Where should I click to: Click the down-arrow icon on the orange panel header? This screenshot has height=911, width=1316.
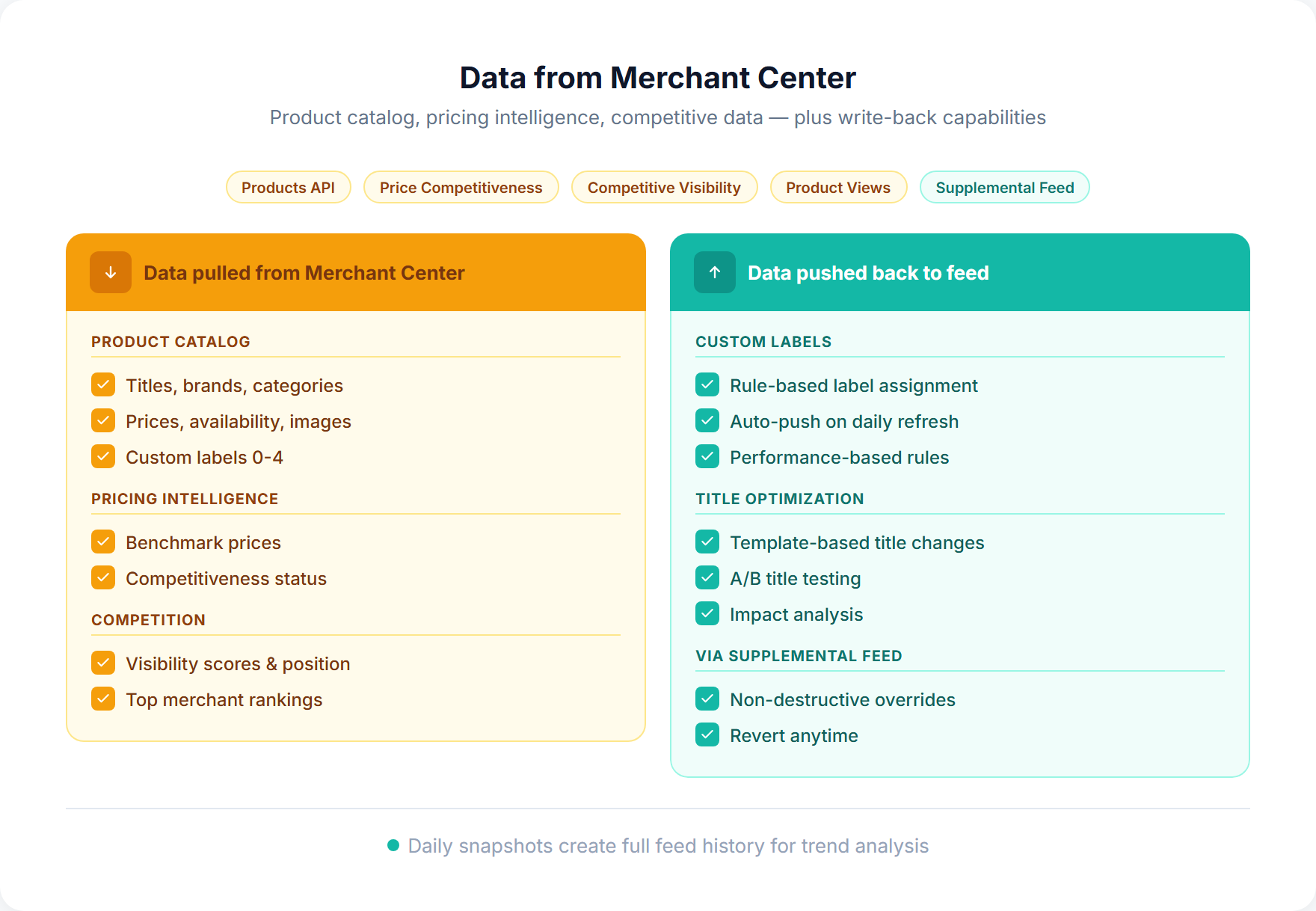coord(110,272)
